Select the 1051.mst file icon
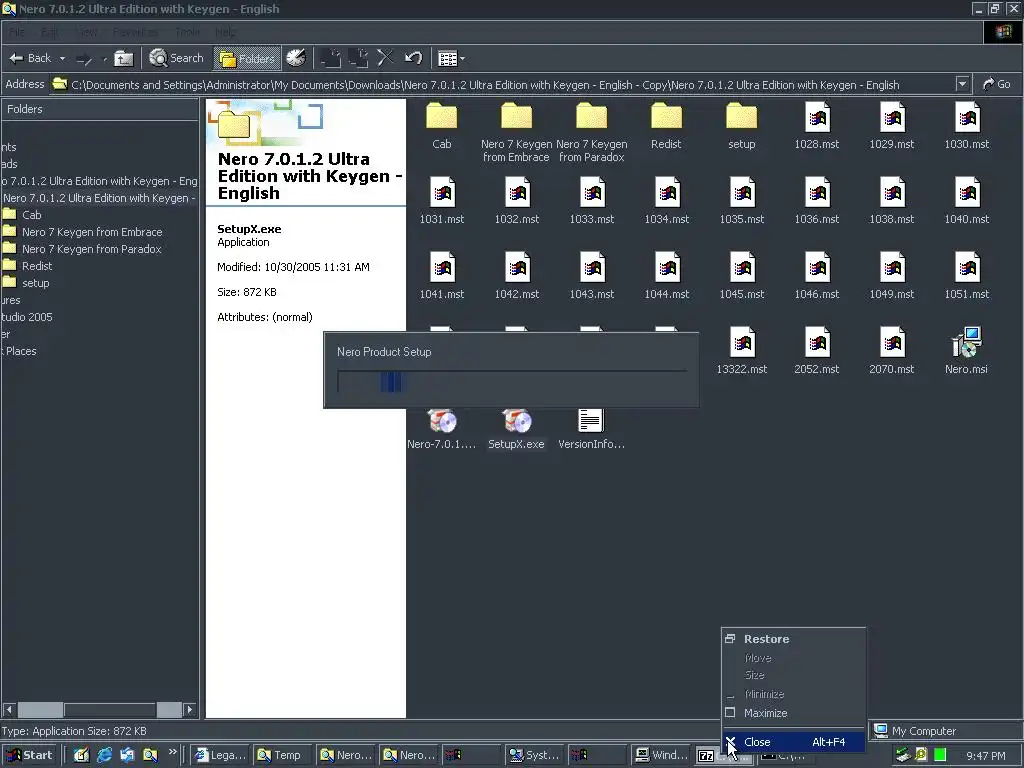 967,268
